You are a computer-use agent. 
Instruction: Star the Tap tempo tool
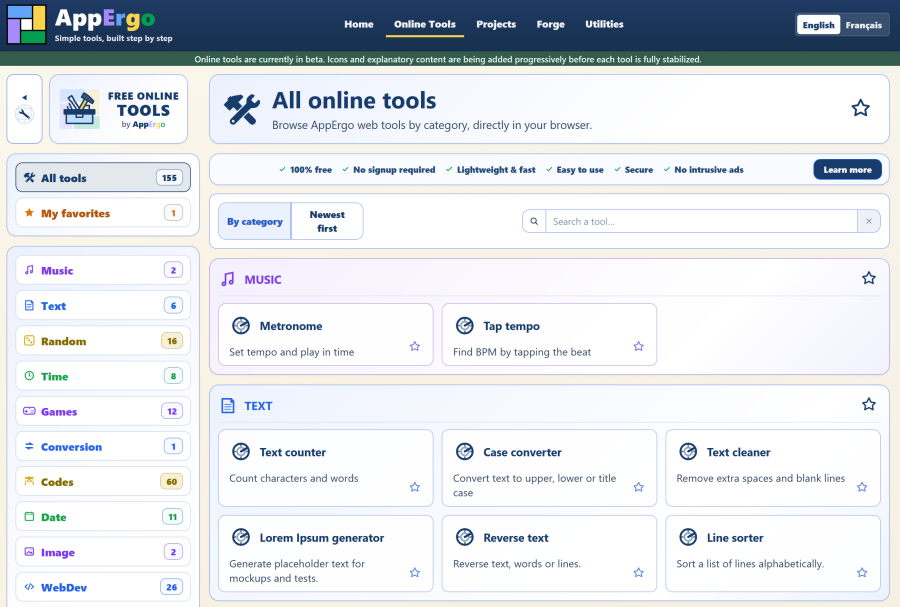[x=638, y=346]
